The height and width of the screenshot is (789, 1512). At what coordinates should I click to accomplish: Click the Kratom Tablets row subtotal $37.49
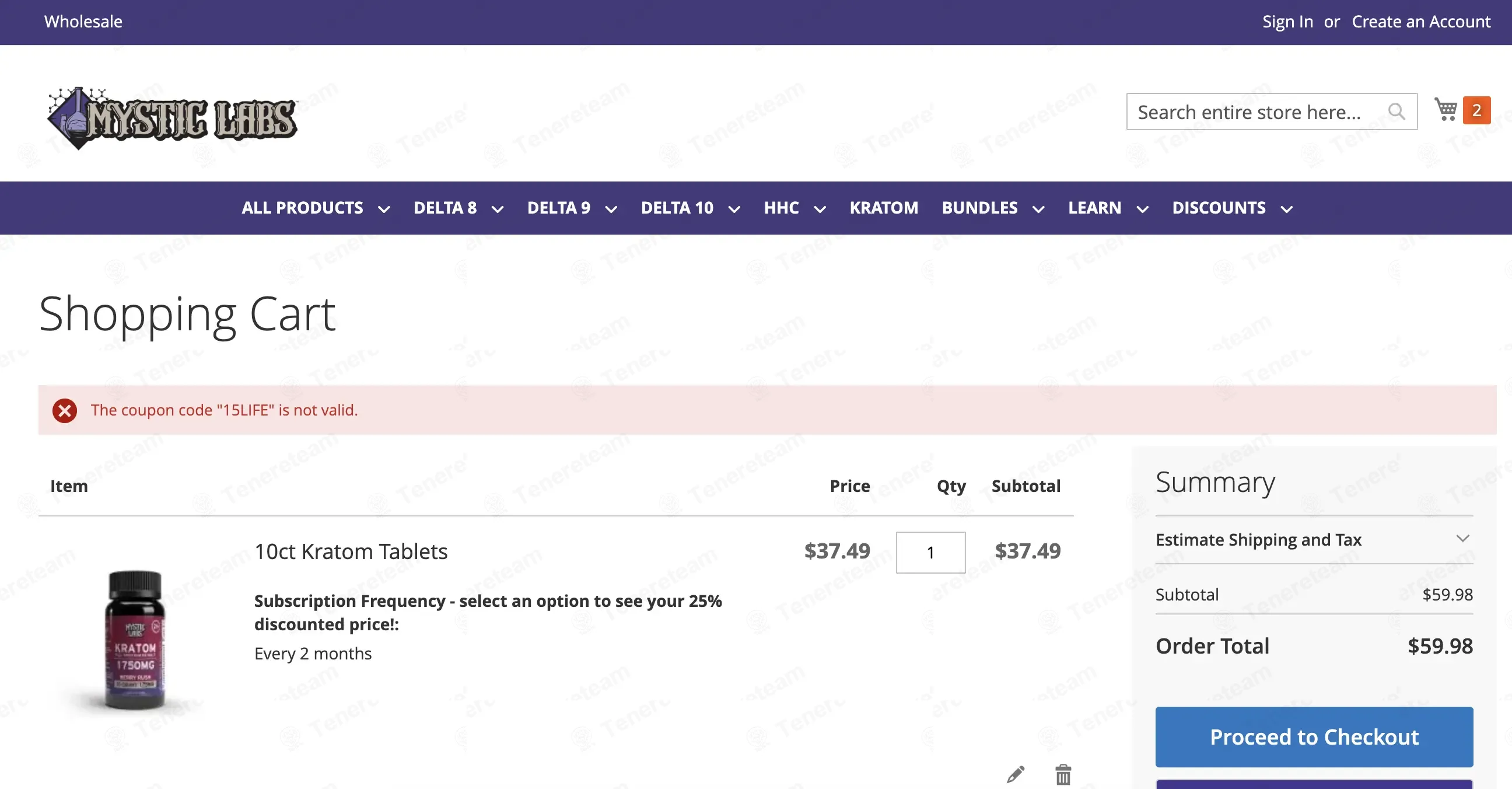[1028, 551]
